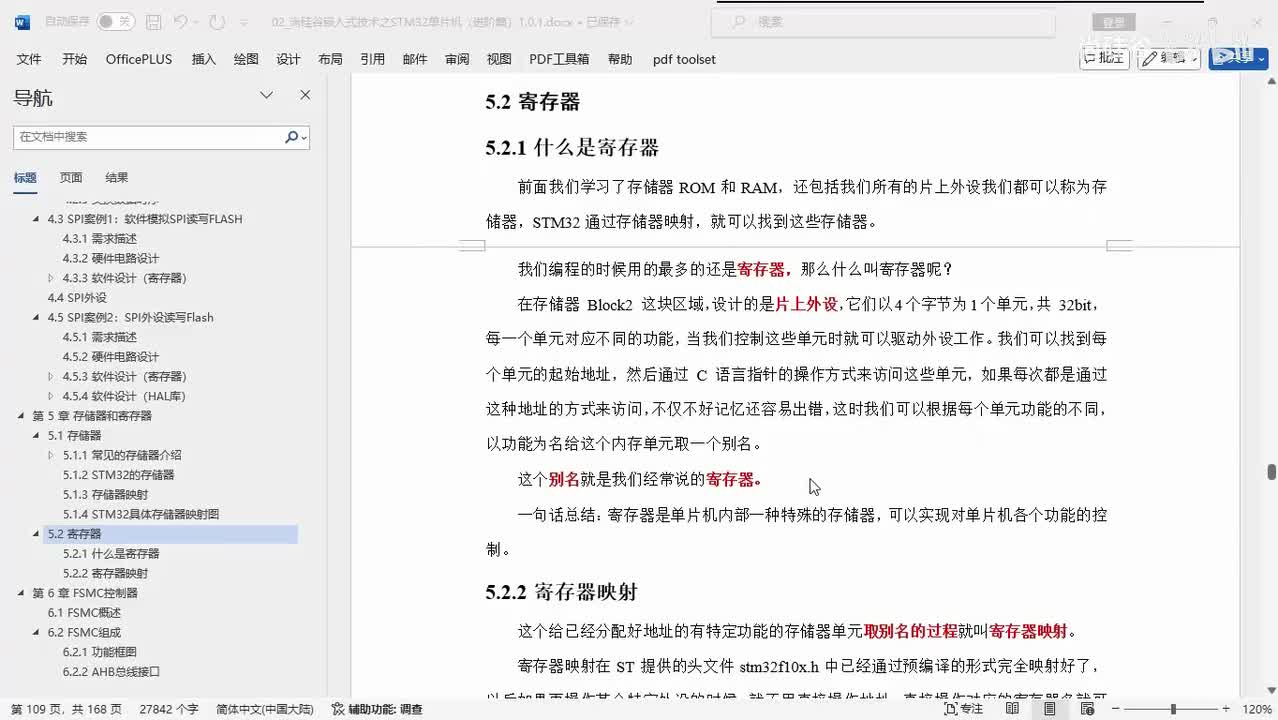Viewport: 1278px width, 720px height.
Task: Click the Save icon in title bar
Action: (153, 21)
